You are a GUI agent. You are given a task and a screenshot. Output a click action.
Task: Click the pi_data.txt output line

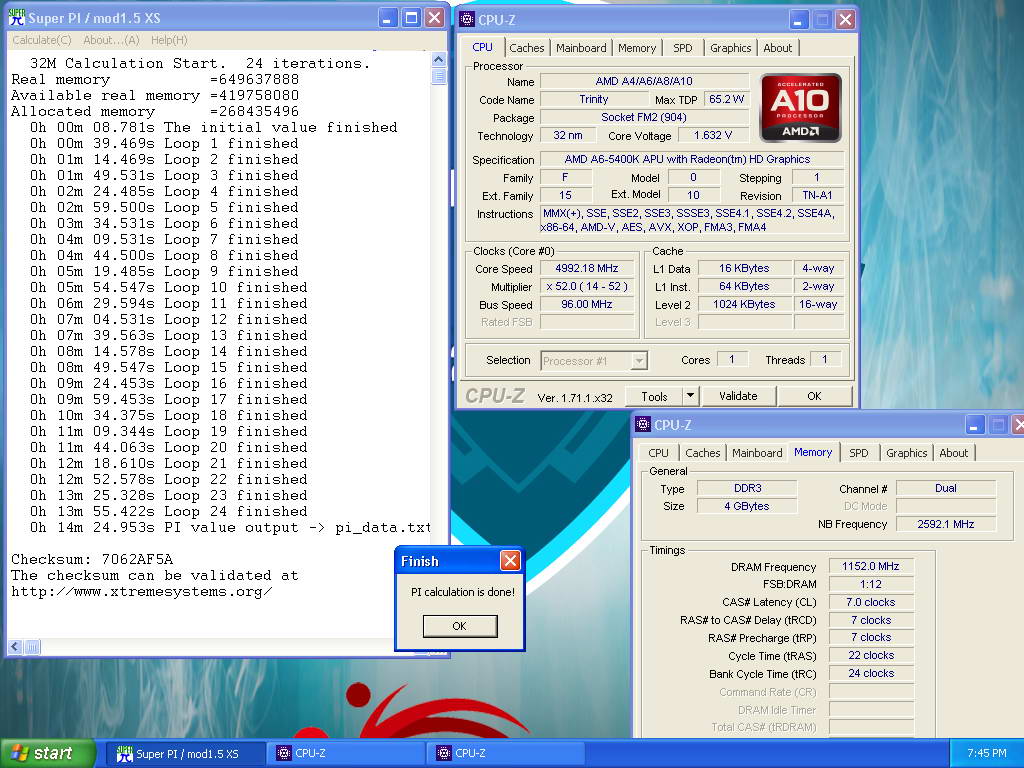[230, 528]
